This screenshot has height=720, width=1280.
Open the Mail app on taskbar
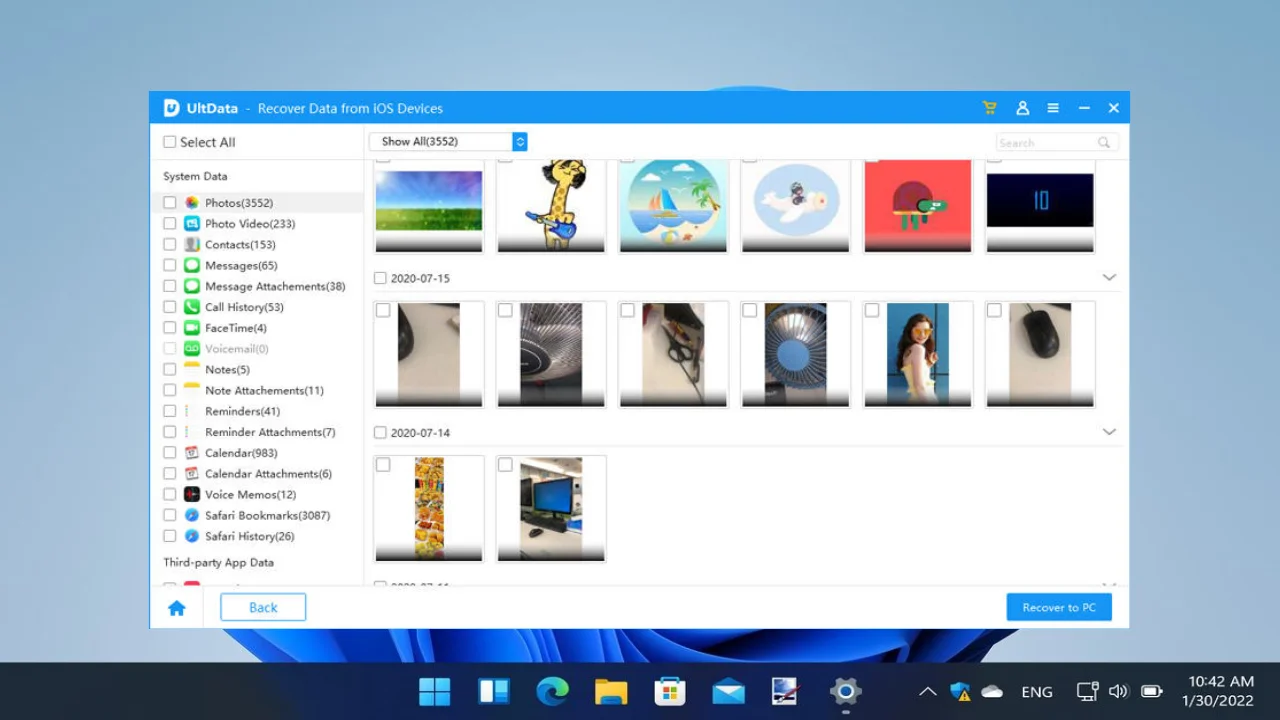coord(729,691)
